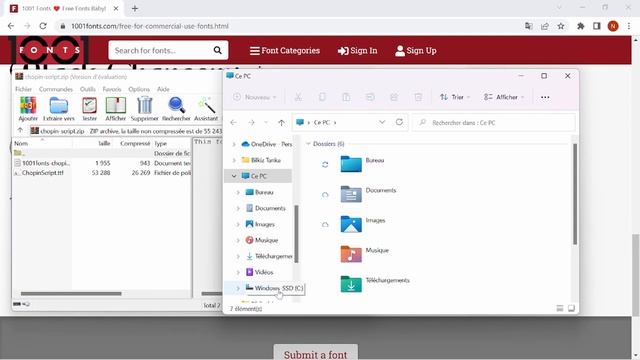
Task: Click the WinRAR Afficher book icon
Action: pyautogui.click(x=116, y=109)
